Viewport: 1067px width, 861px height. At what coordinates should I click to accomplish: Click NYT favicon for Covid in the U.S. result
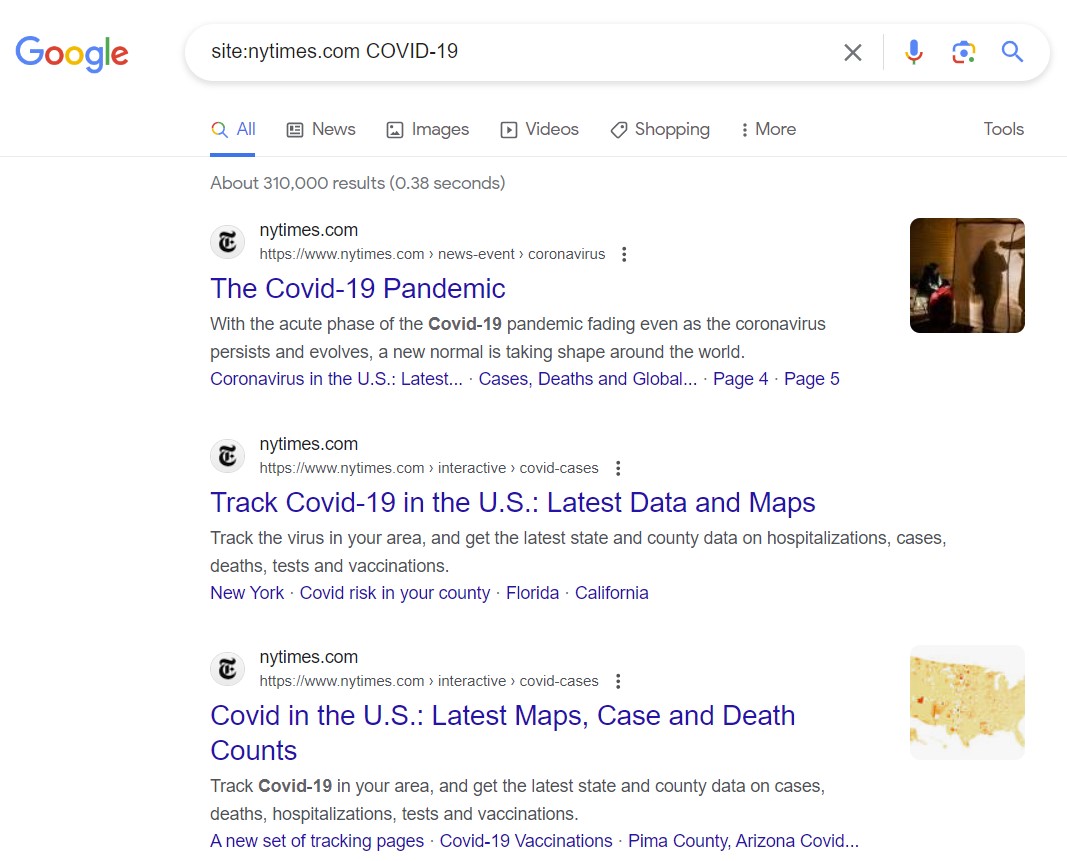click(227, 669)
